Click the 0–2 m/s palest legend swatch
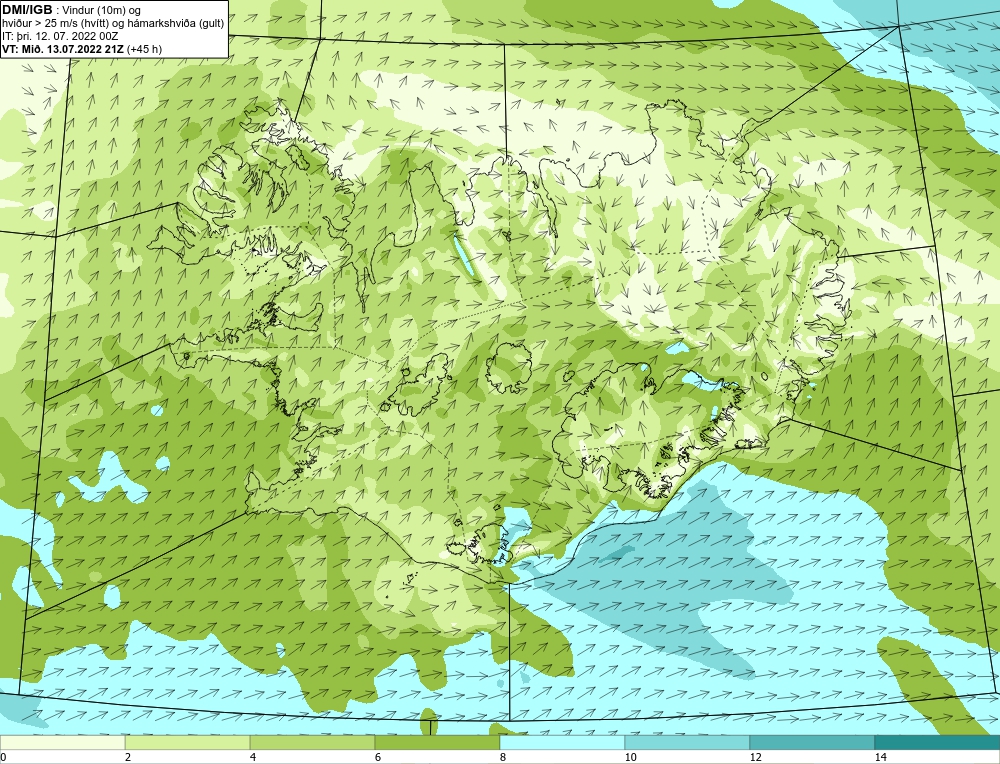The height and width of the screenshot is (764, 1000). (62, 742)
